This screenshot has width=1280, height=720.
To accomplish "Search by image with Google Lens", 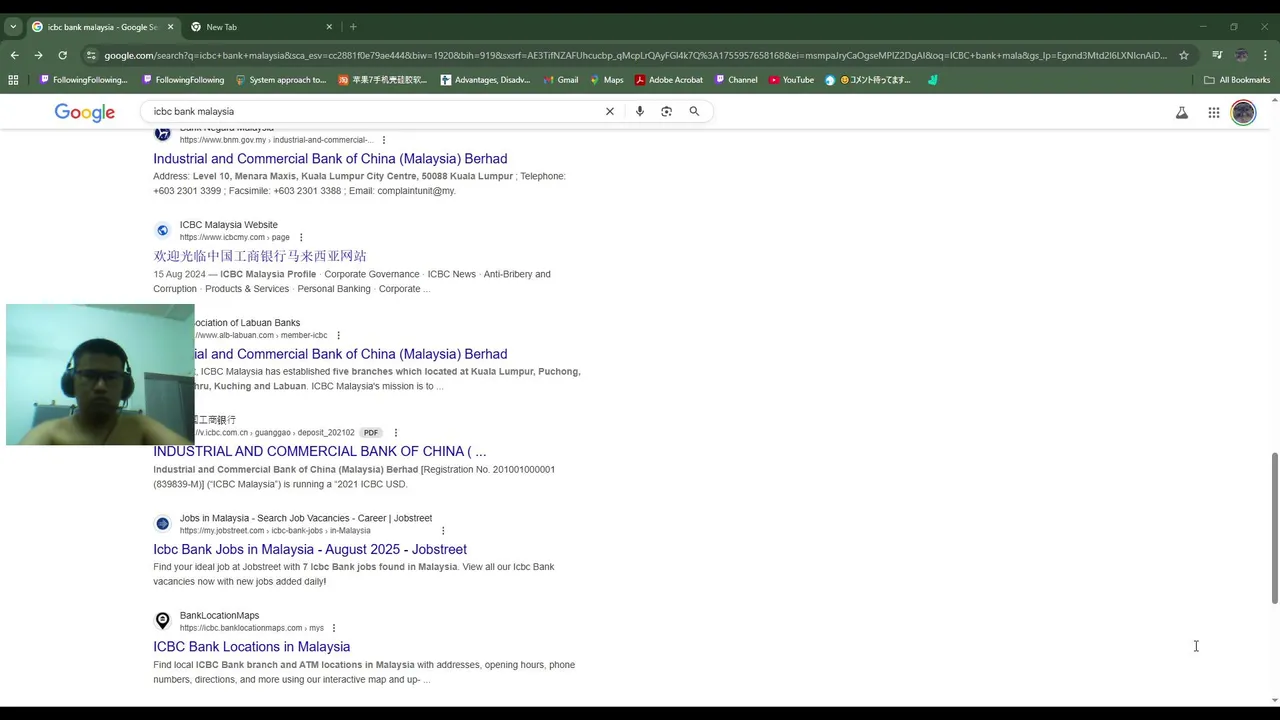I will [x=667, y=111].
